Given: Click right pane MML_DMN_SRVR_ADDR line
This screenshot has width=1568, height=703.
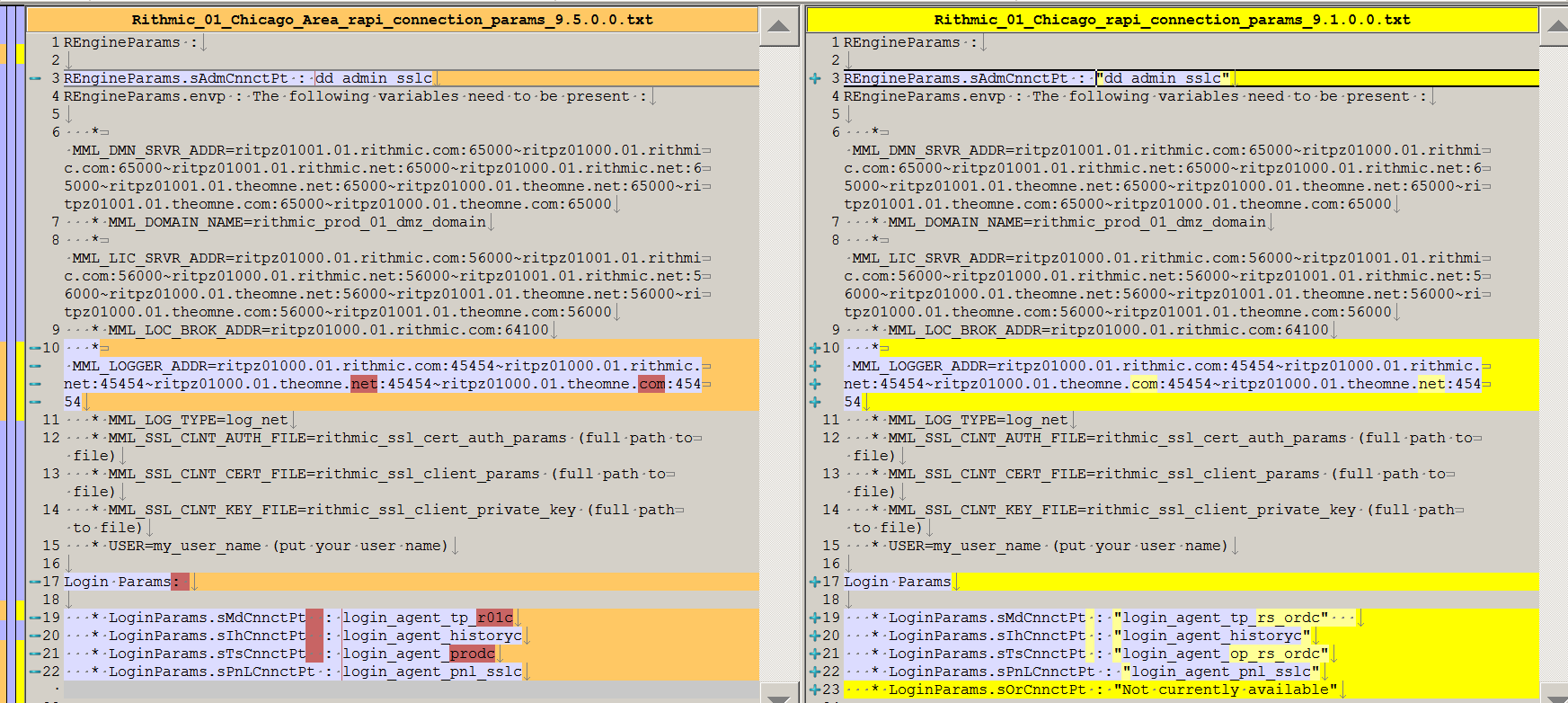Looking at the screenshot, I should [x=1167, y=150].
